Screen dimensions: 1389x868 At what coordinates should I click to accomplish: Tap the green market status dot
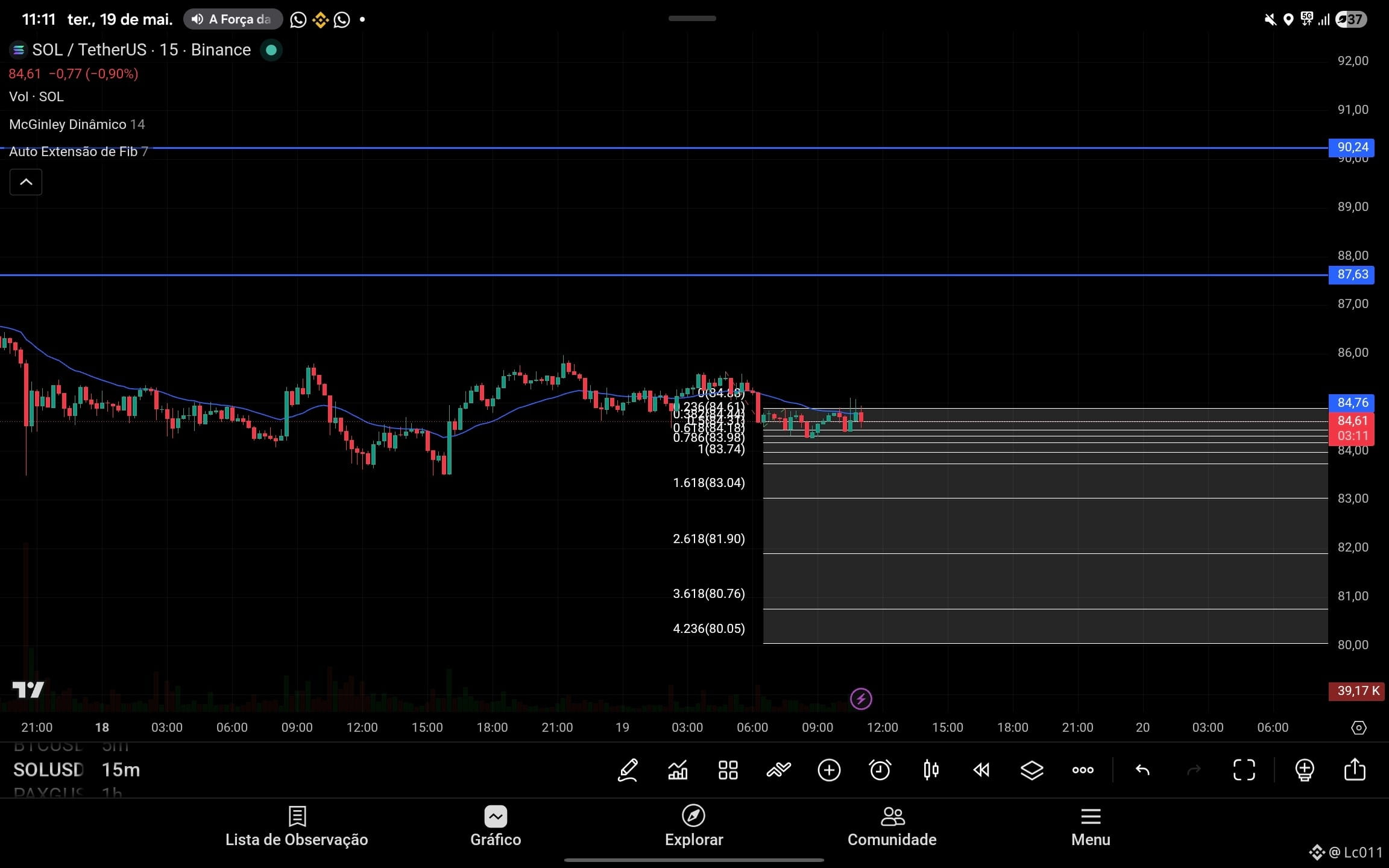click(271, 50)
